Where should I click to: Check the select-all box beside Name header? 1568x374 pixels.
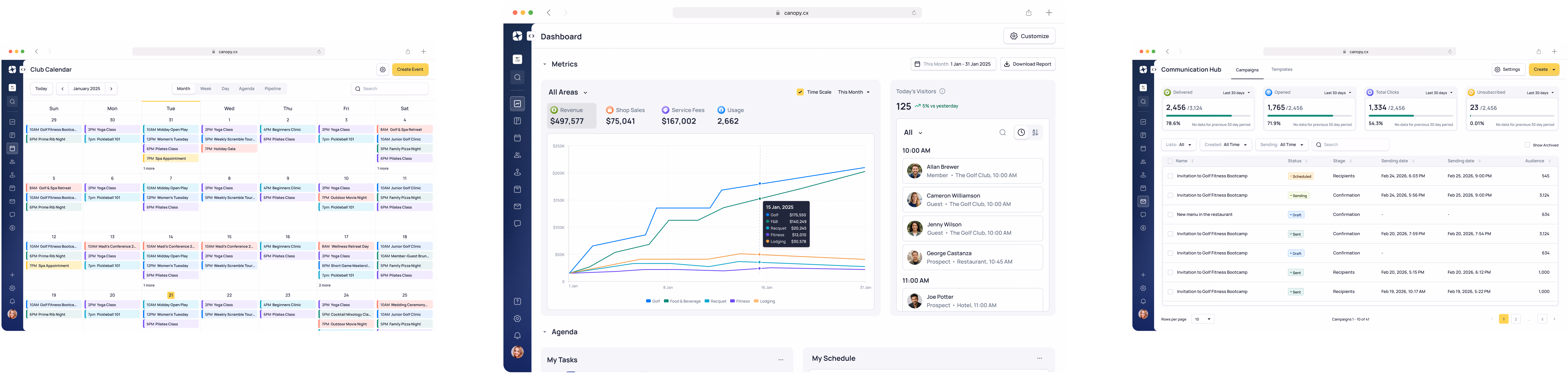point(1170,161)
